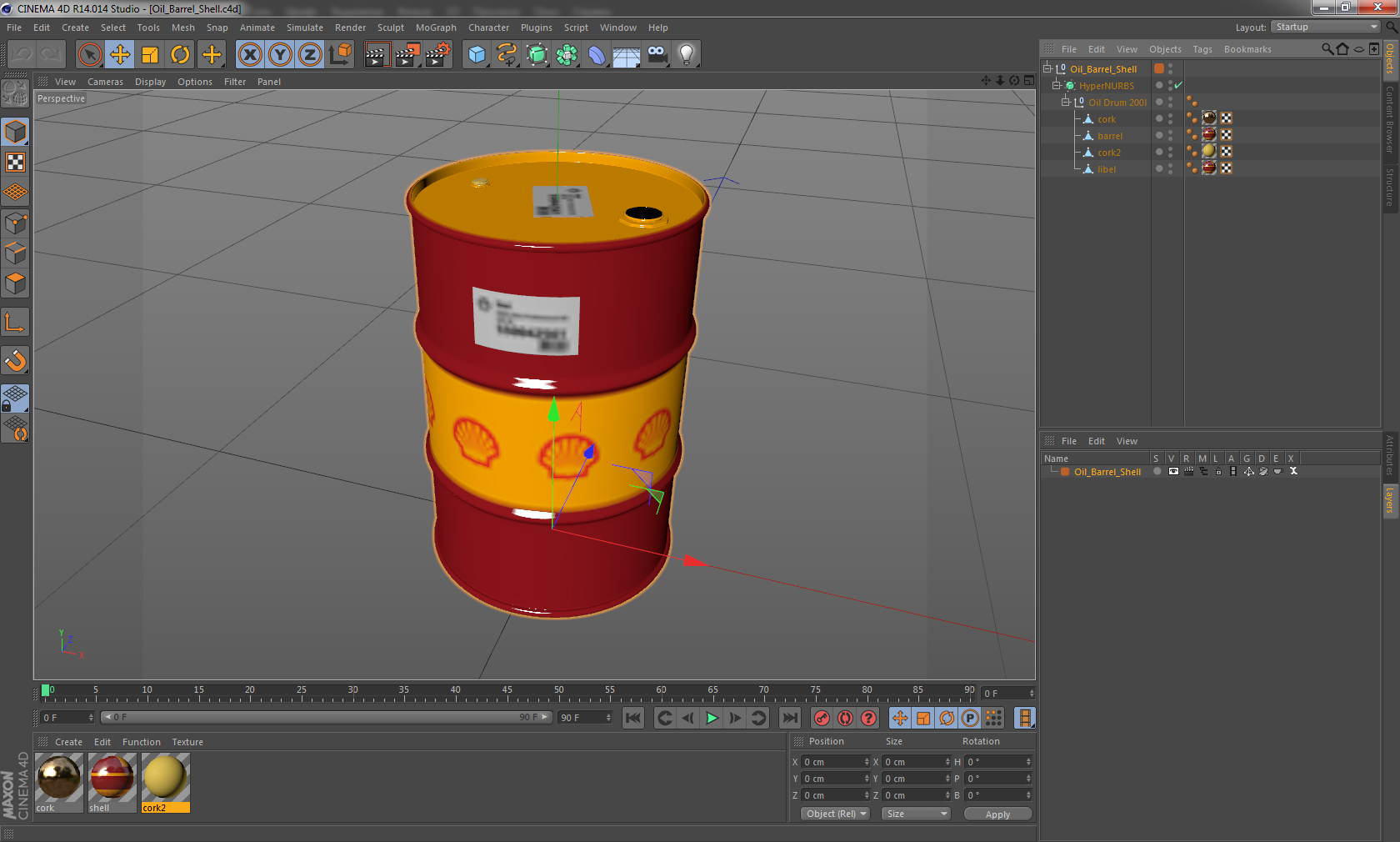This screenshot has width=1400, height=842.
Task: Open the Sculpt menu
Action: [x=390, y=28]
